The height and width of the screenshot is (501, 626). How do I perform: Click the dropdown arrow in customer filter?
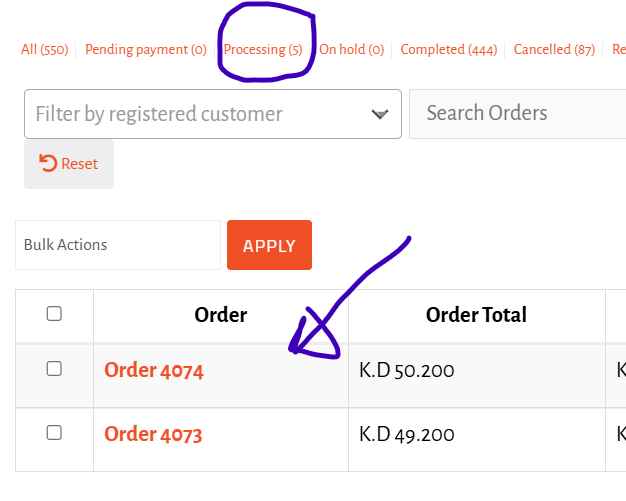pyautogui.click(x=380, y=115)
